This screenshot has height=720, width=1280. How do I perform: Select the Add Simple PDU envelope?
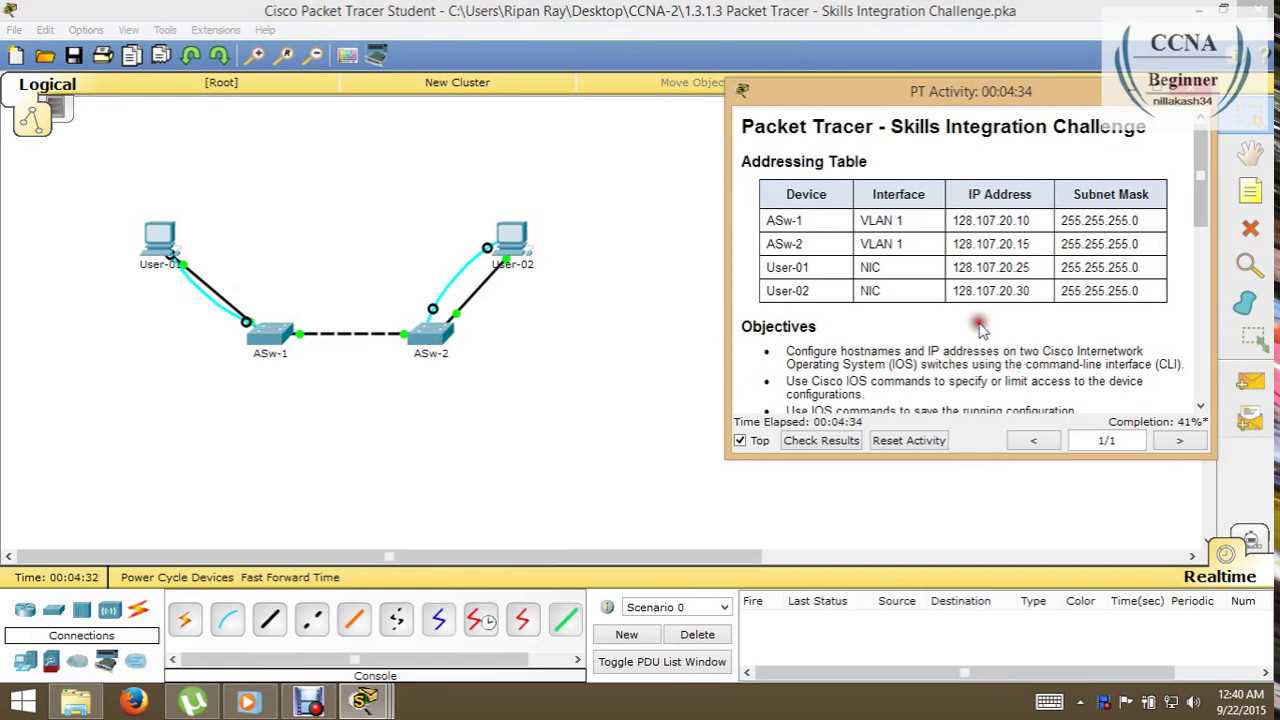tap(1250, 382)
